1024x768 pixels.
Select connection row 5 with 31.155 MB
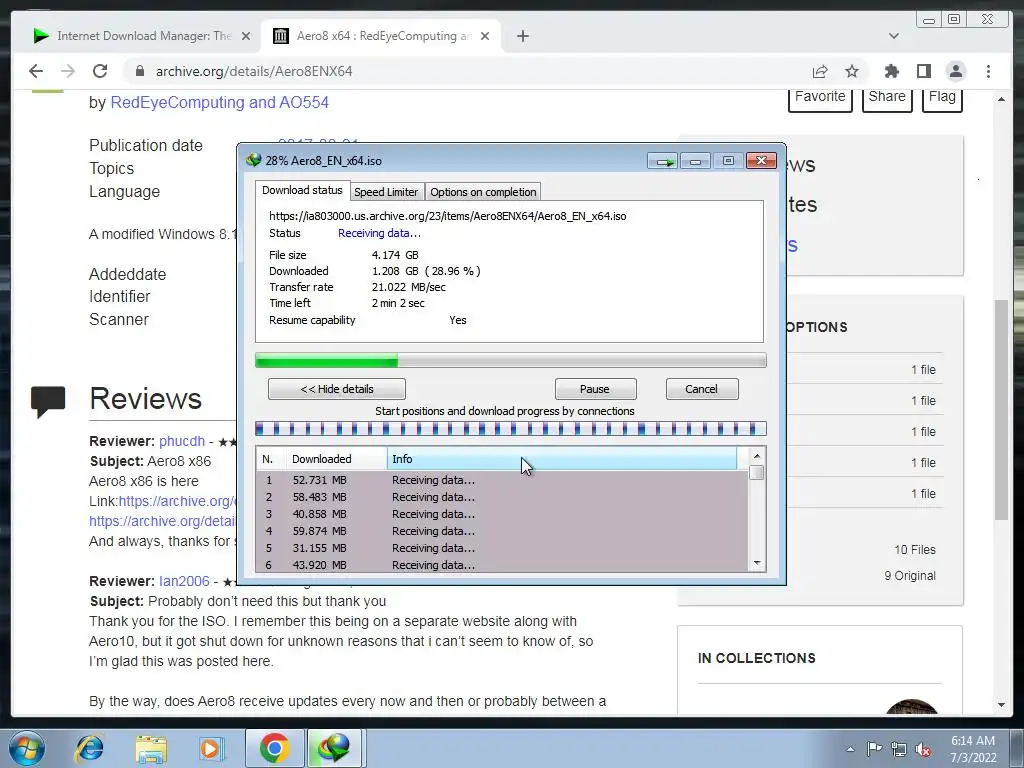pos(502,548)
